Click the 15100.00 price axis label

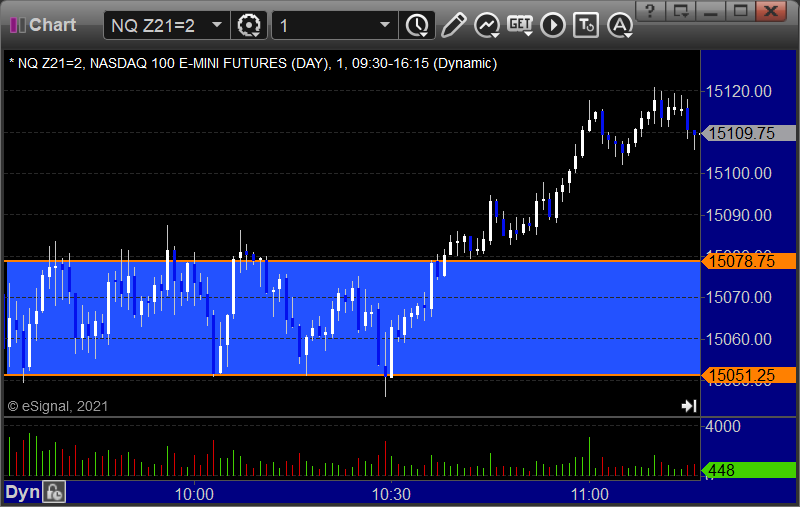tap(738, 173)
